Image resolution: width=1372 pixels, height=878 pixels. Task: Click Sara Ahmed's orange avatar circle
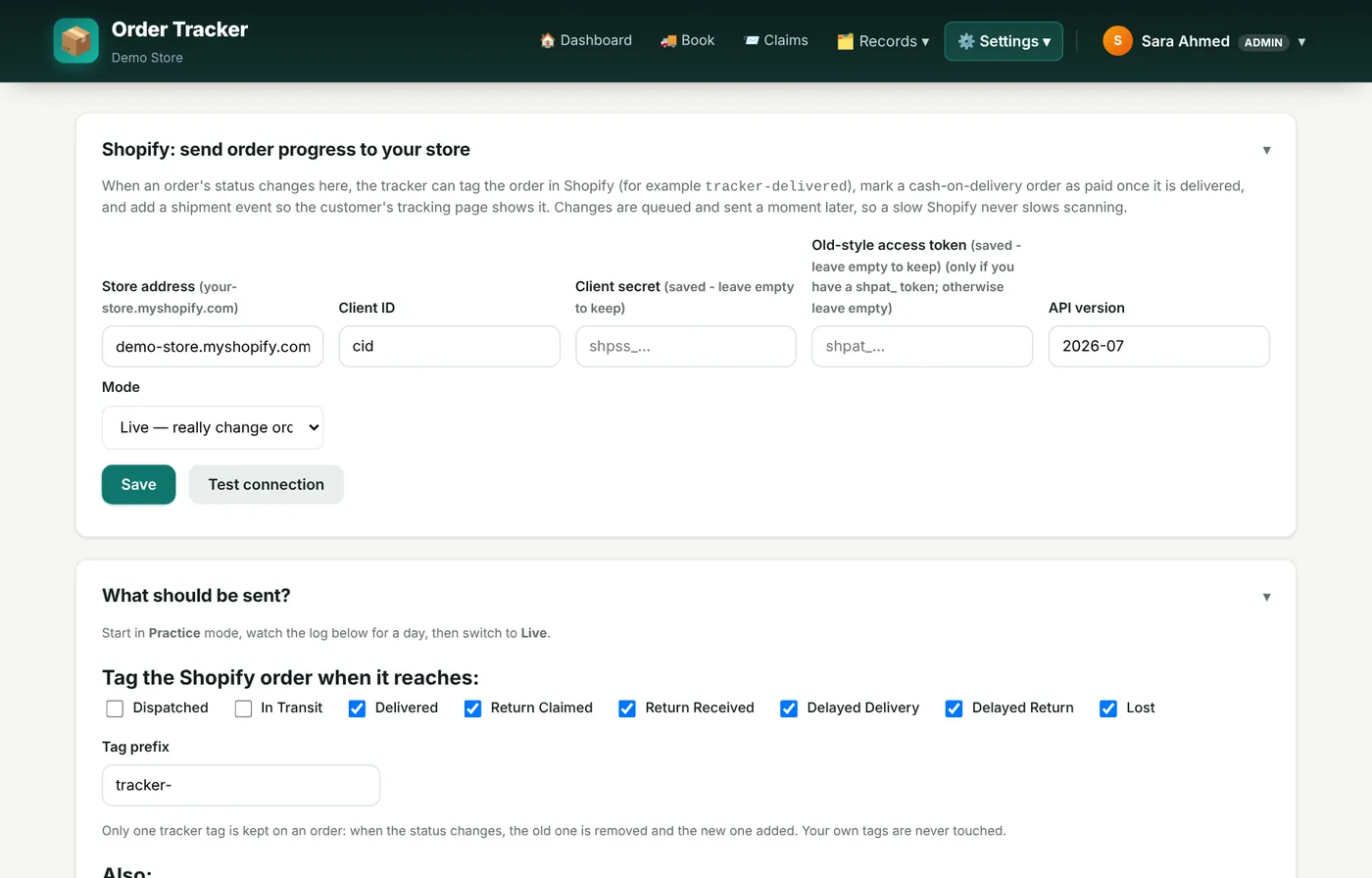[1117, 41]
